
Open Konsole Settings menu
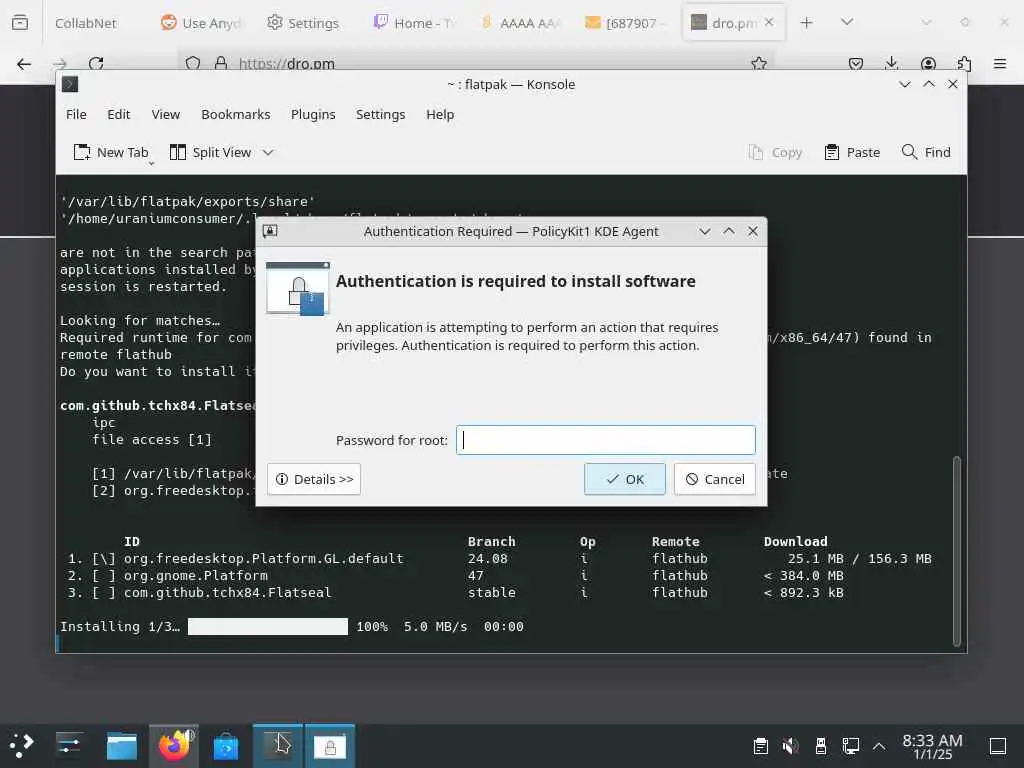(x=380, y=114)
